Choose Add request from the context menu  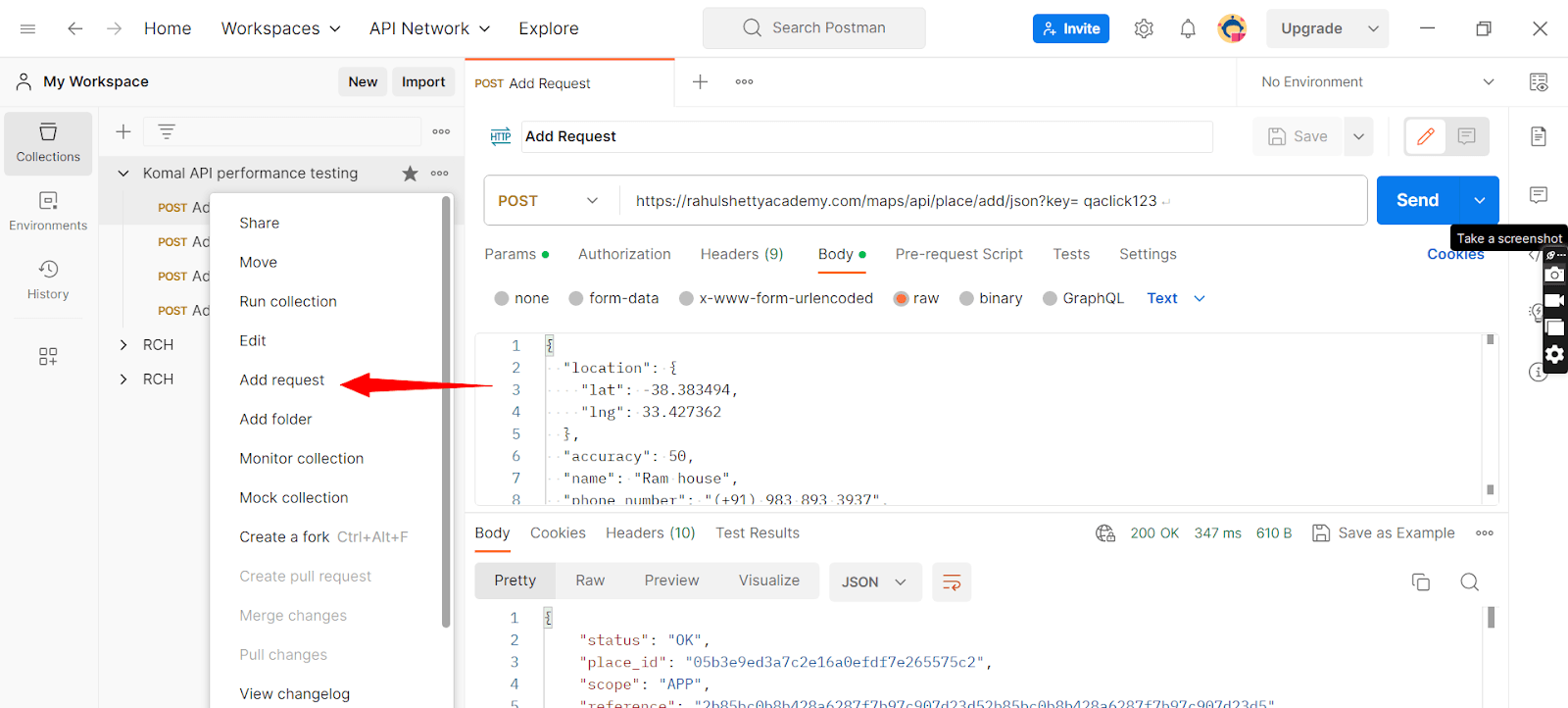coord(282,380)
